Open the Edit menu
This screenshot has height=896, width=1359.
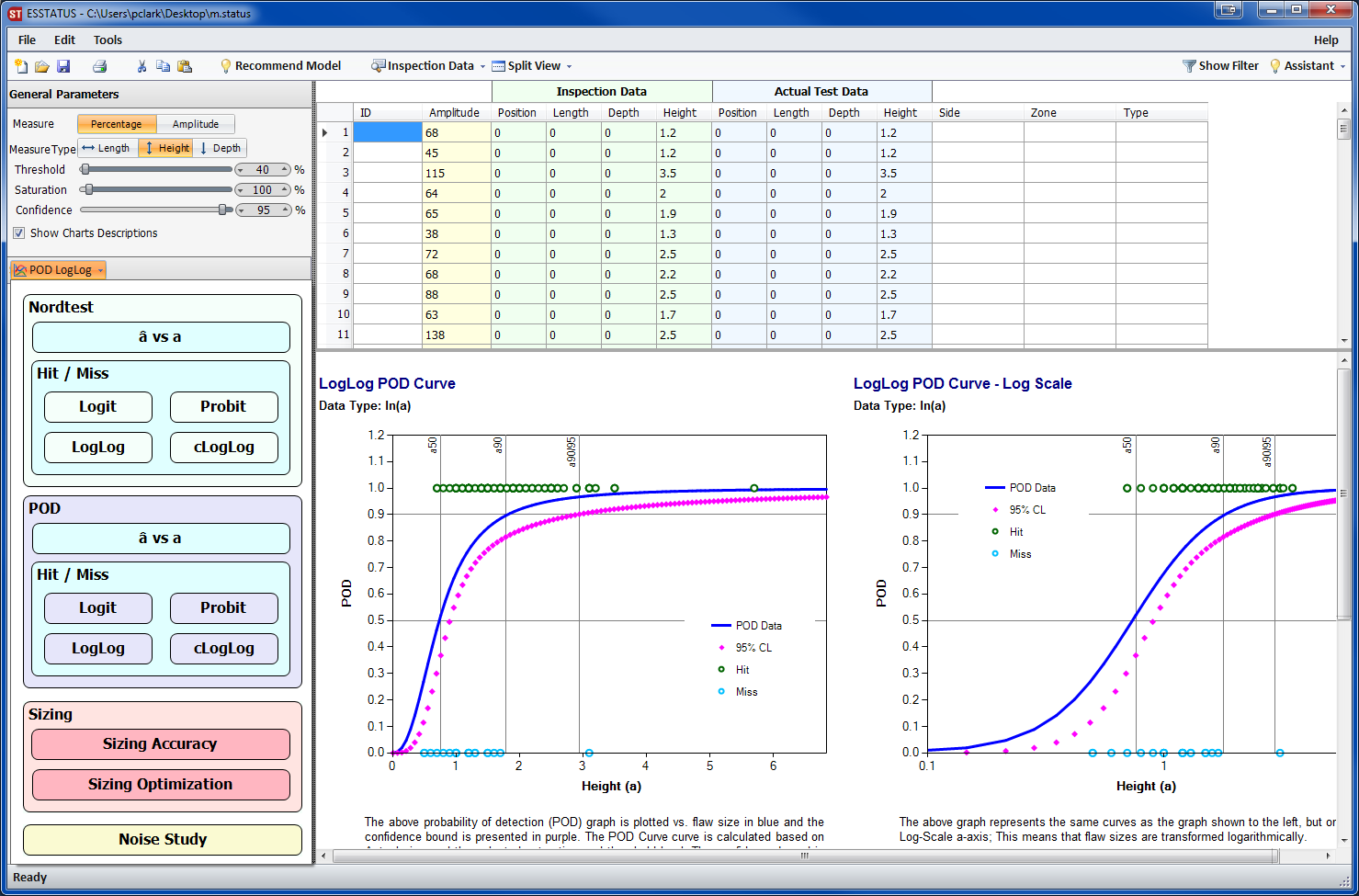64,40
